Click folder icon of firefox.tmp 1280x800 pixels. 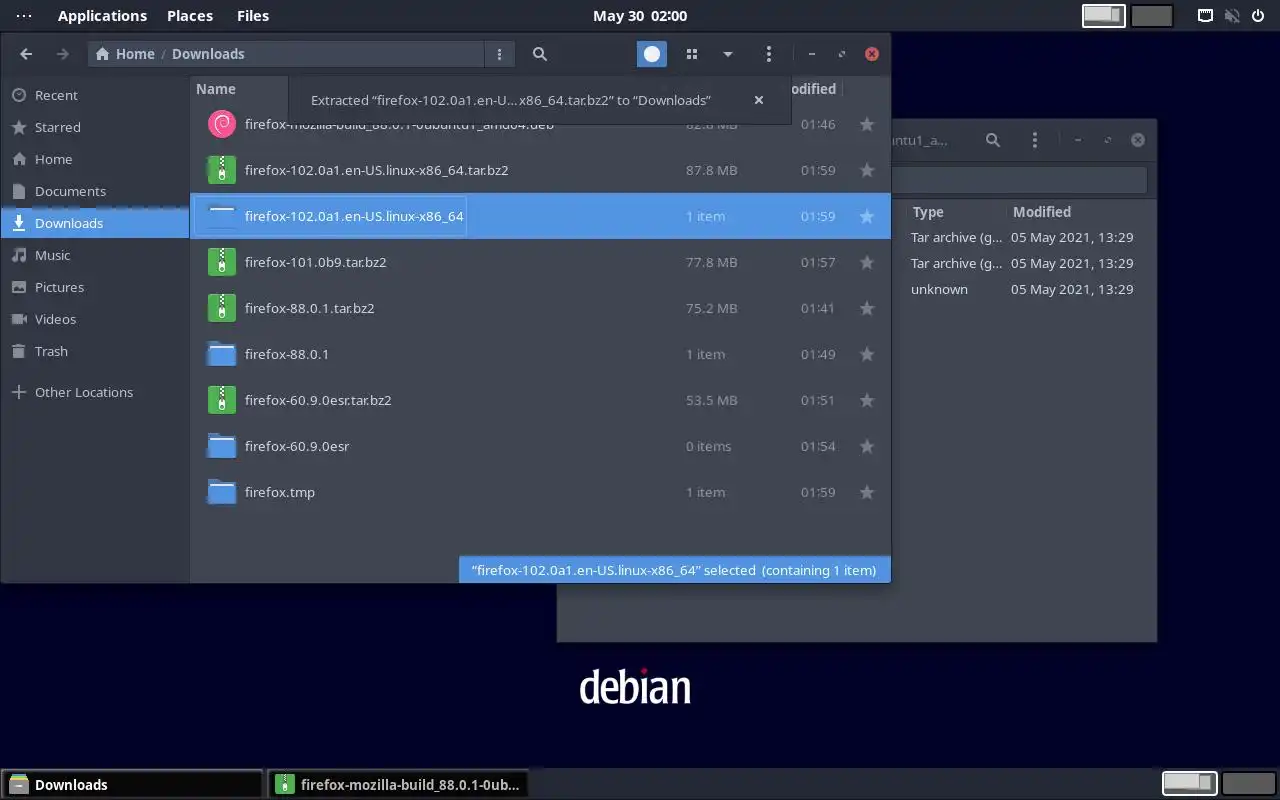click(221, 492)
